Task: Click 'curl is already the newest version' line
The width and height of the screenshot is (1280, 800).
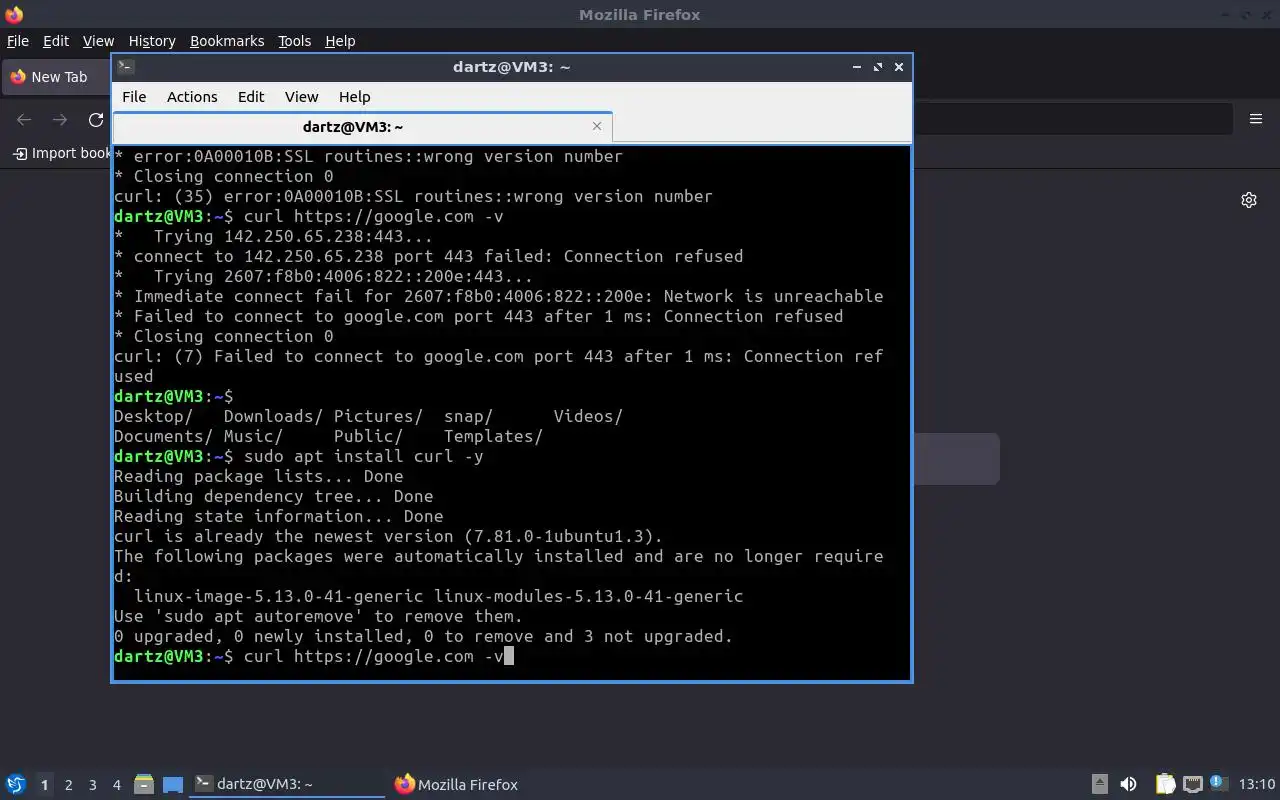Action: [x=388, y=536]
